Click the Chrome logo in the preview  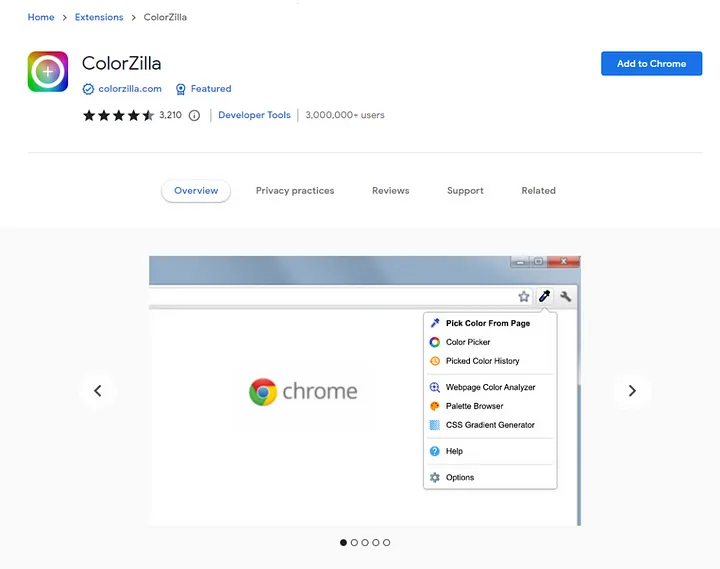263,392
